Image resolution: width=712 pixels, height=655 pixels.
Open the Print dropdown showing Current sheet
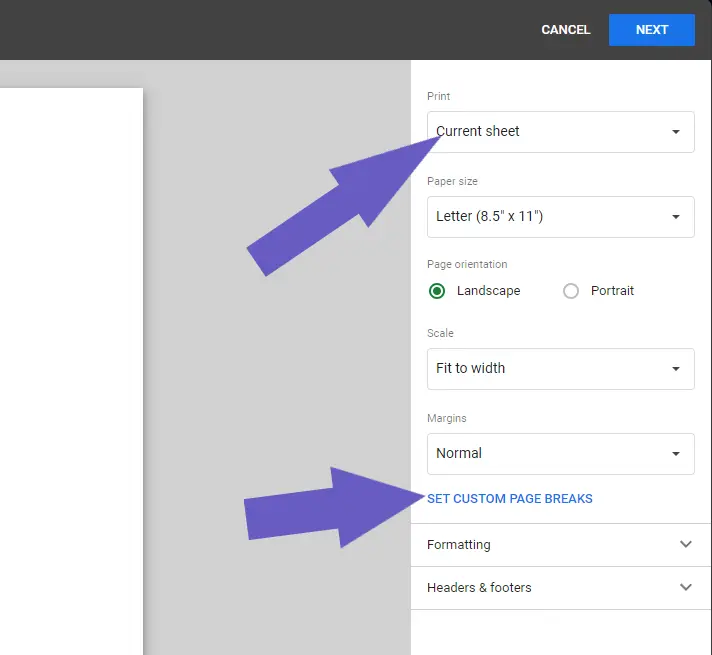point(560,132)
